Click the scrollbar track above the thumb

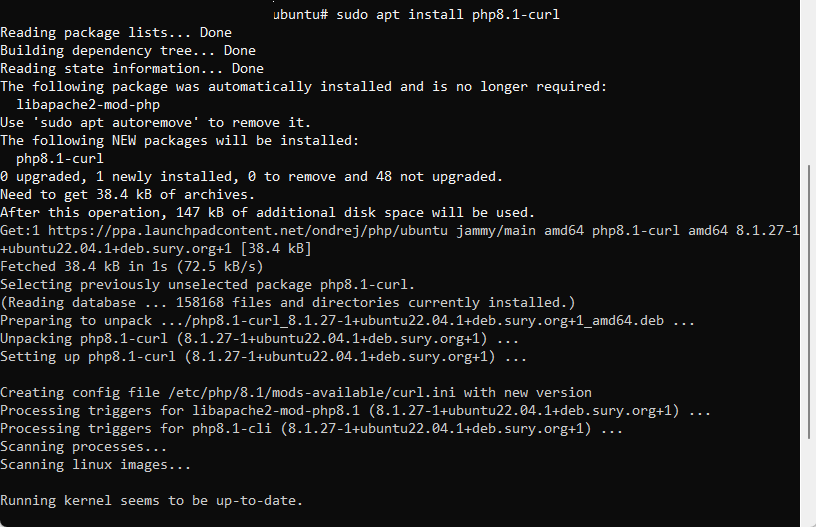point(809,82)
